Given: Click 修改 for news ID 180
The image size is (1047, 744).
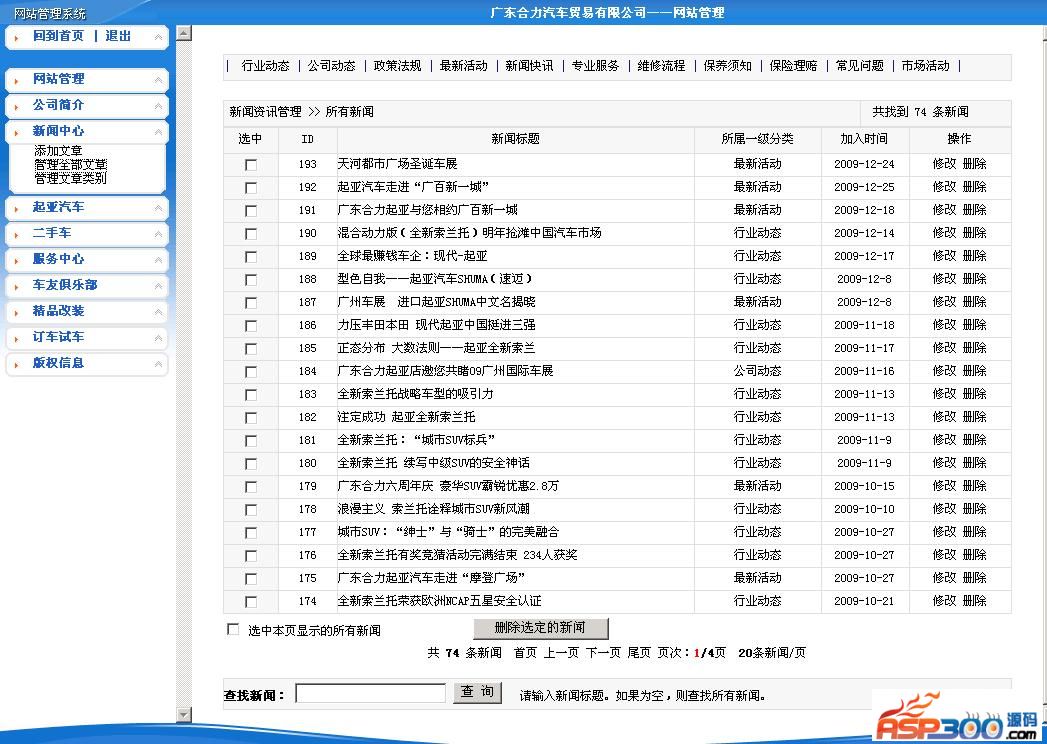Looking at the screenshot, I should (945, 463).
